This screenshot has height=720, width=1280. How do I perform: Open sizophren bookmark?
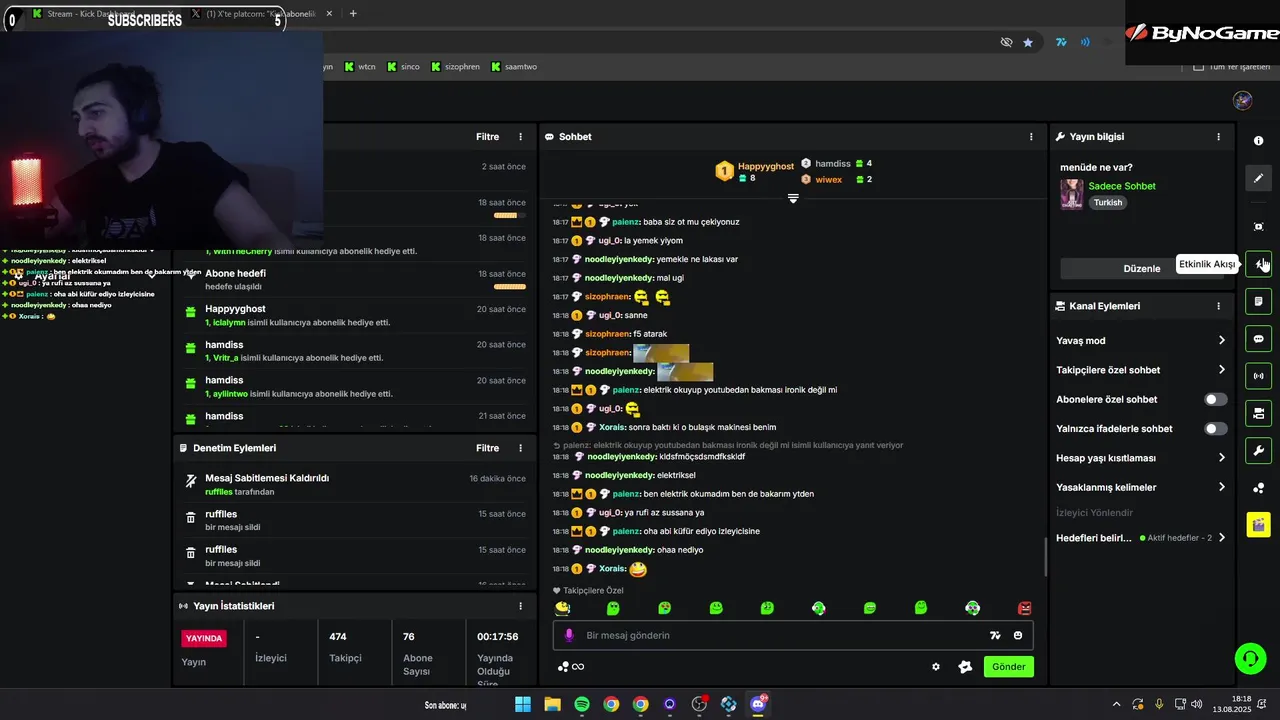click(455, 67)
